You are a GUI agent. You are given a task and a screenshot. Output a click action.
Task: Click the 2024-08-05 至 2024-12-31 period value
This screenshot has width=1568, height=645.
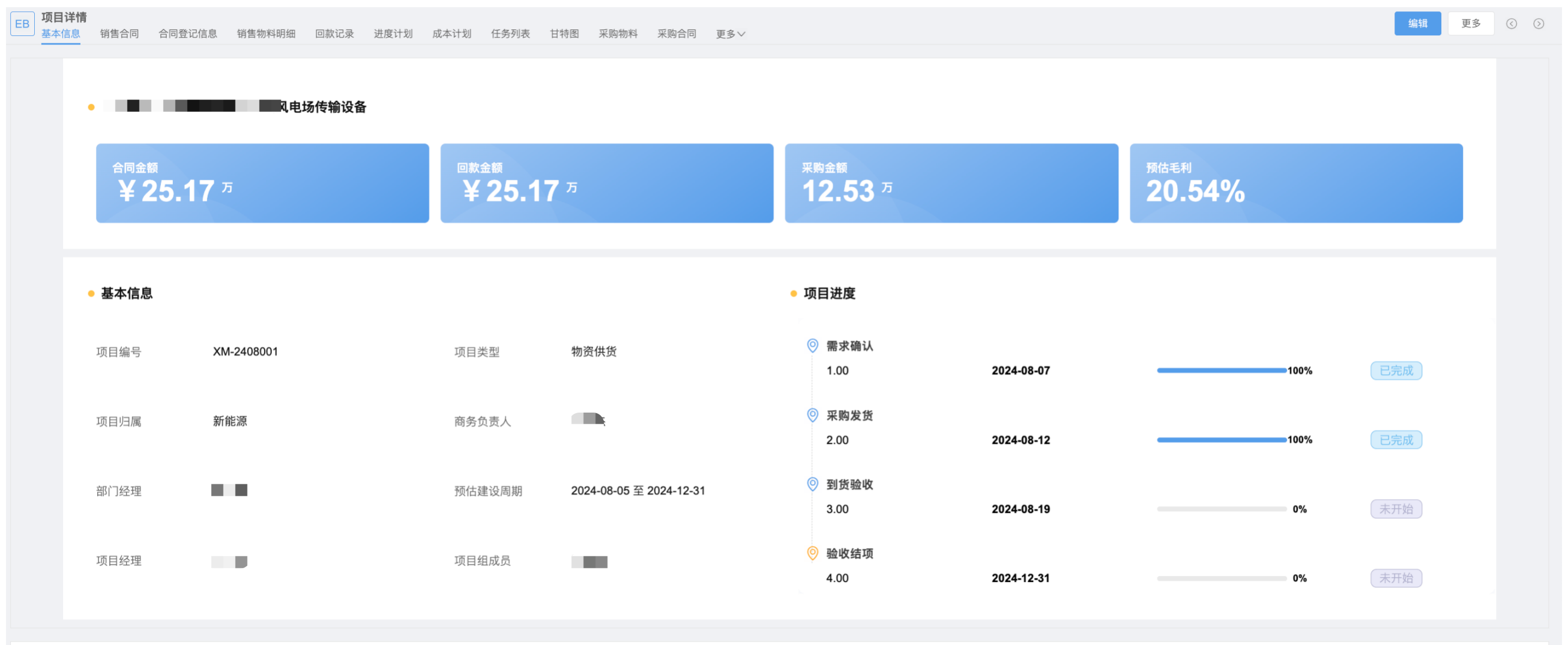(638, 491)
